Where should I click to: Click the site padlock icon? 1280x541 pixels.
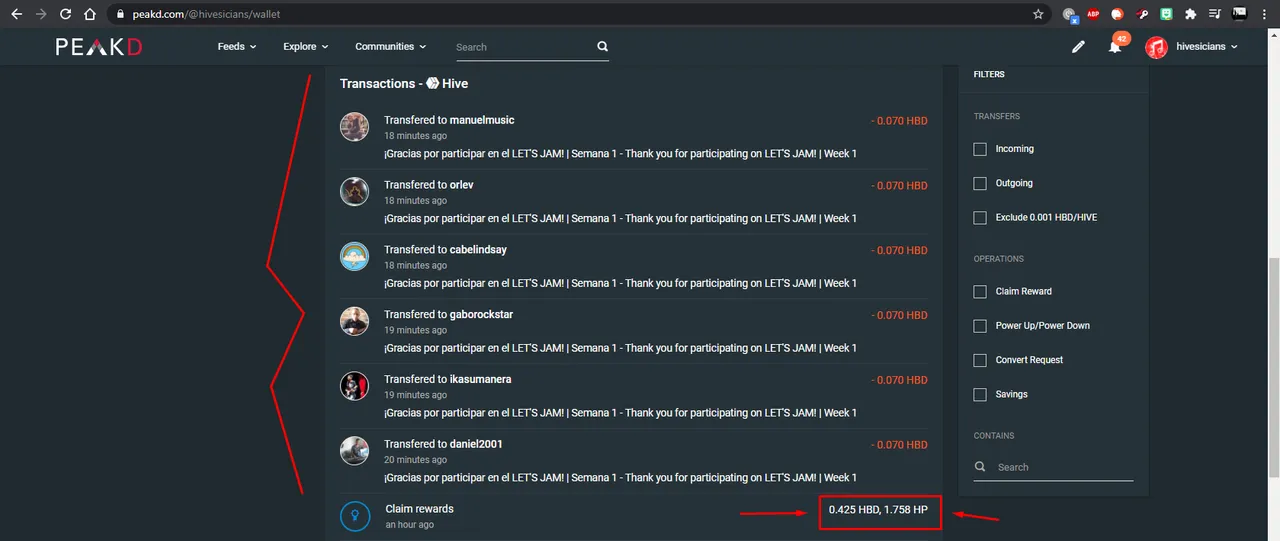click(x=119, y=14)
